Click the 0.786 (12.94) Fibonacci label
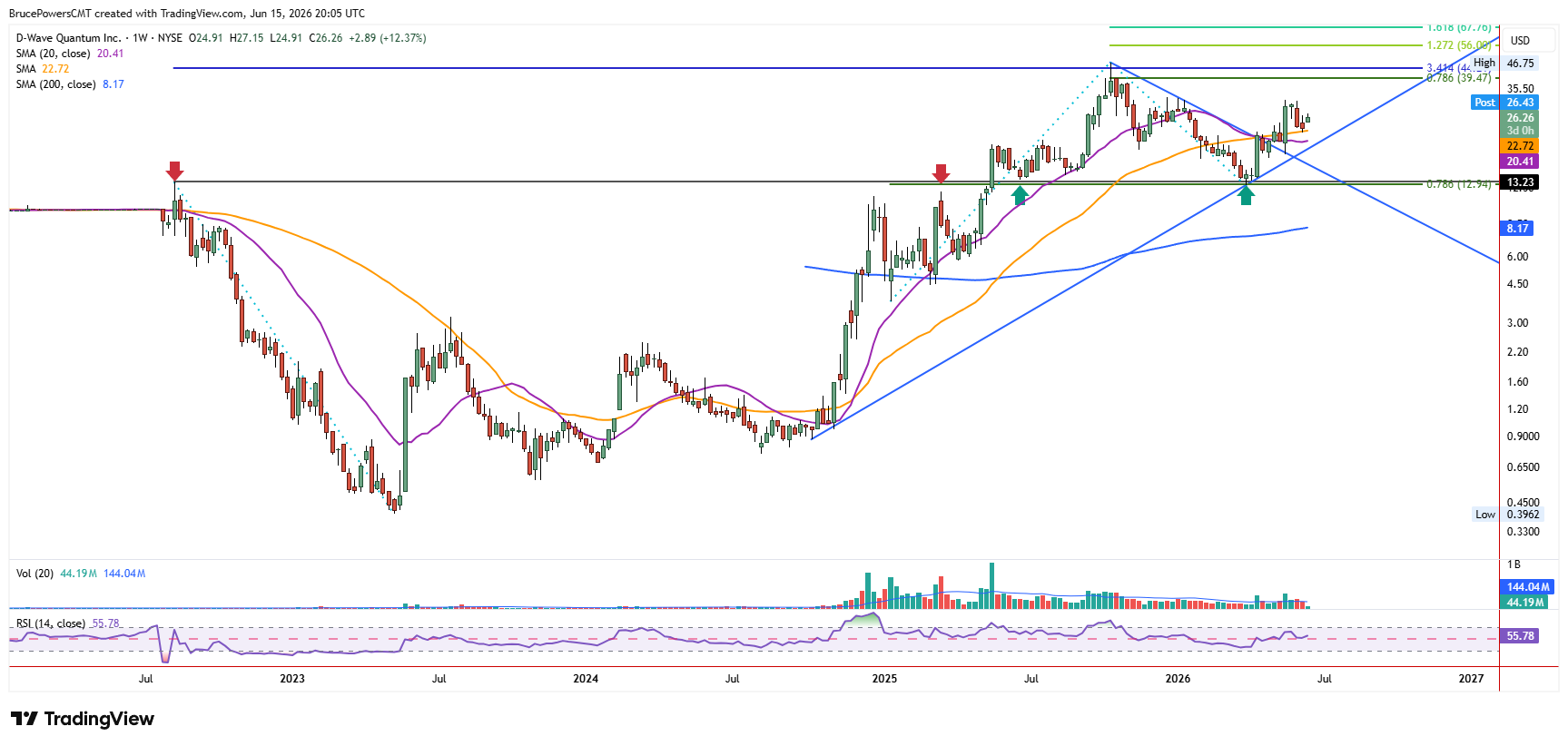Screen dimensions: 1568x746 click(1458, 184)
